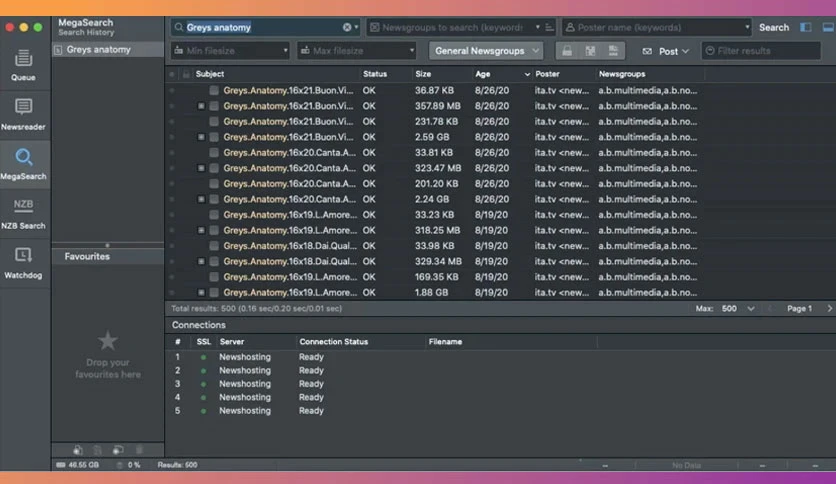Check the box for 33.81 KB result
This screenshot has height=484, width=836.
click(x=214, y=152)
